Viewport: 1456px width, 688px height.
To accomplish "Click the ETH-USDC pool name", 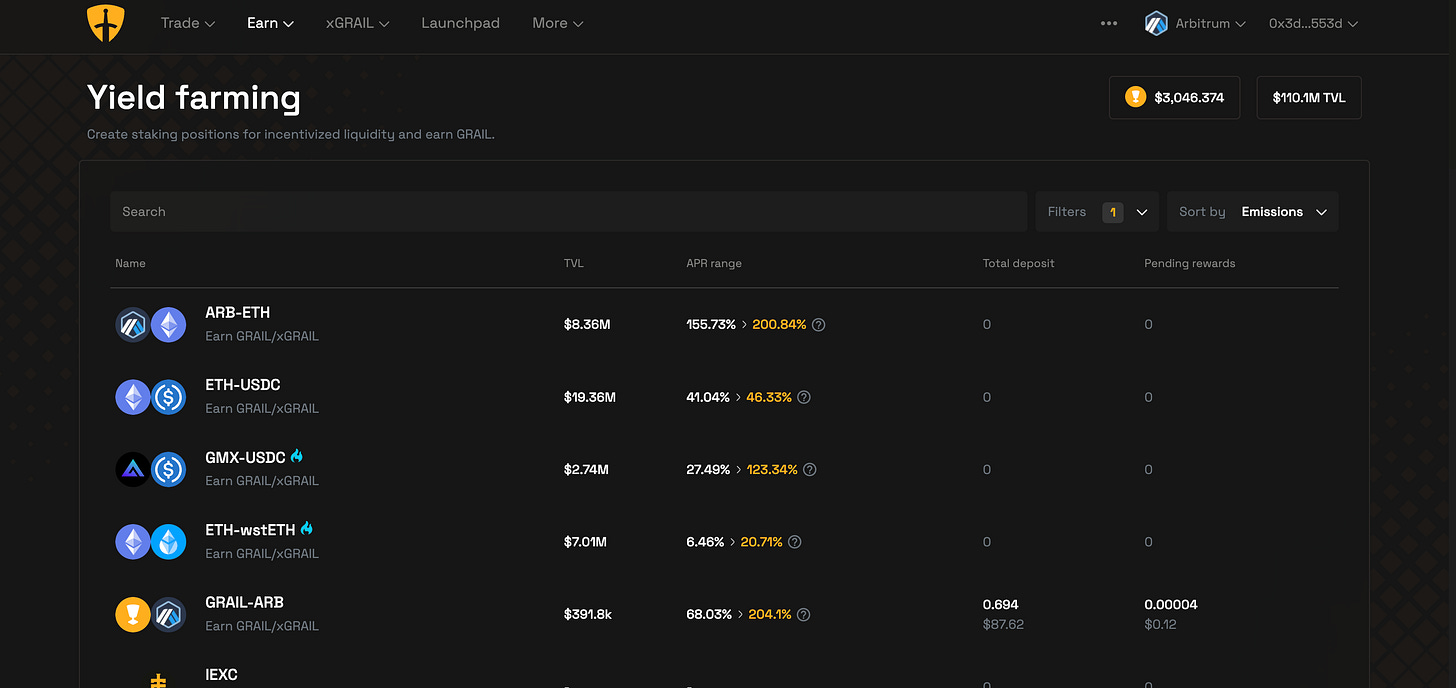I will click(x=243, y=385).
